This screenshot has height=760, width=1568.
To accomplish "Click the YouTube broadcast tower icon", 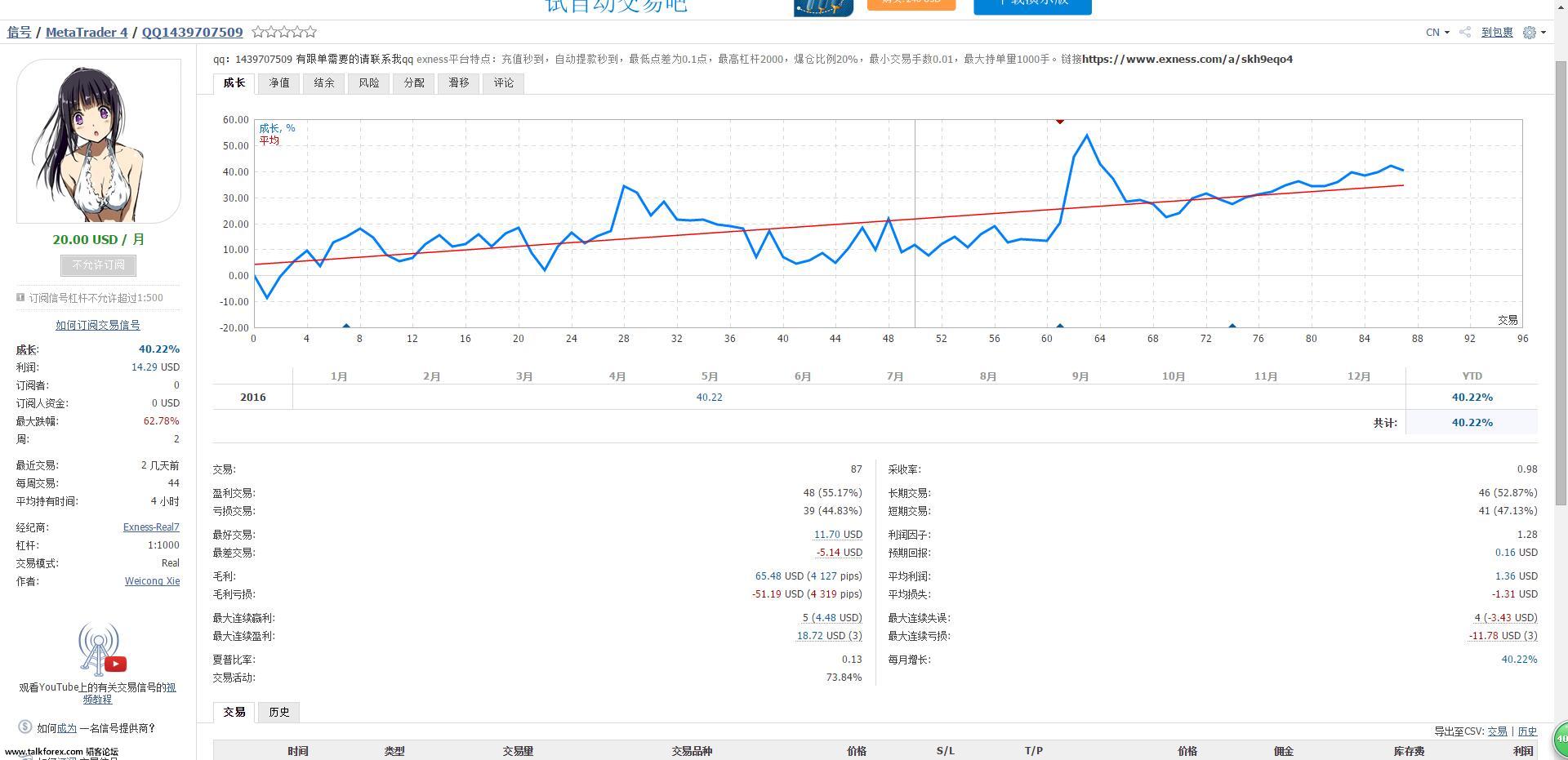I will pyautogui.click(x=101, y=650).
